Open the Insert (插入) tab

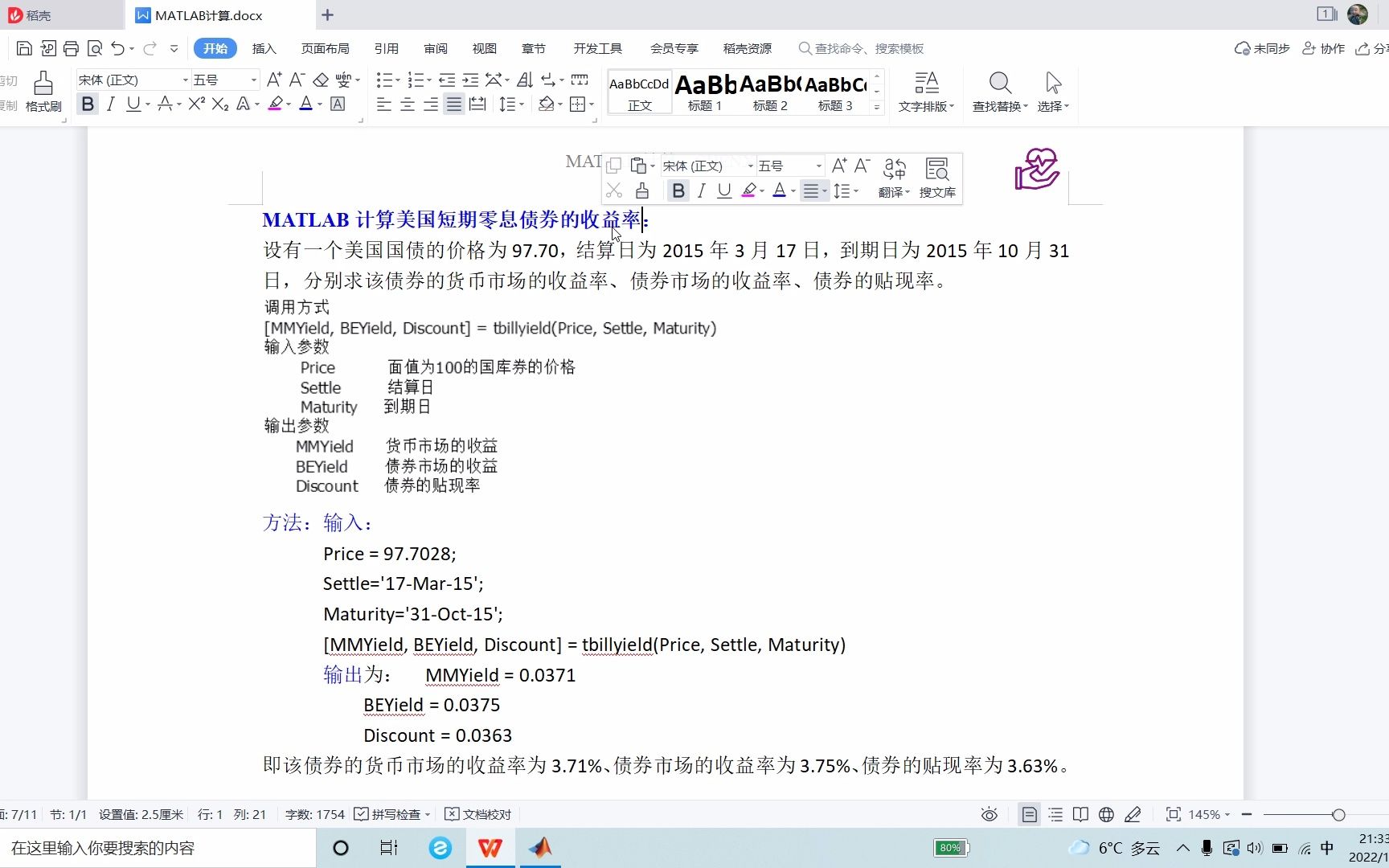264,48
